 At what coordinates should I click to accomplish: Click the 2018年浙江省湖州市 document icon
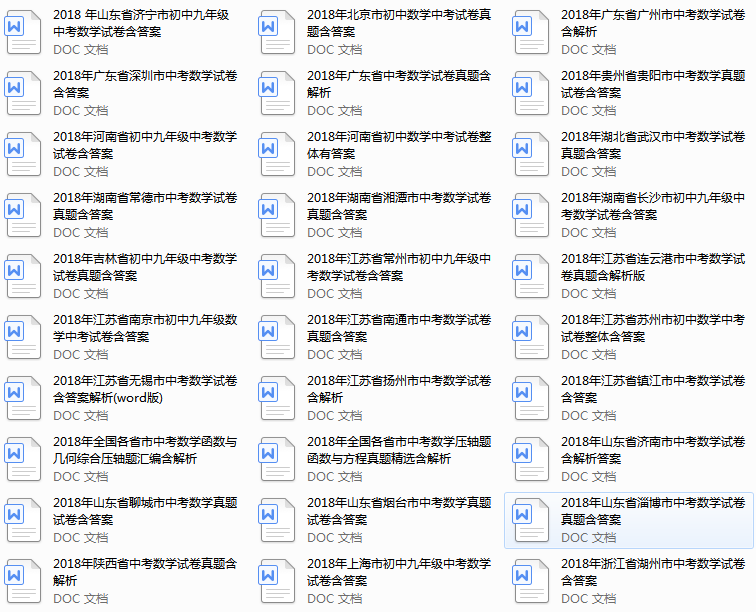(x=531, y=581)
